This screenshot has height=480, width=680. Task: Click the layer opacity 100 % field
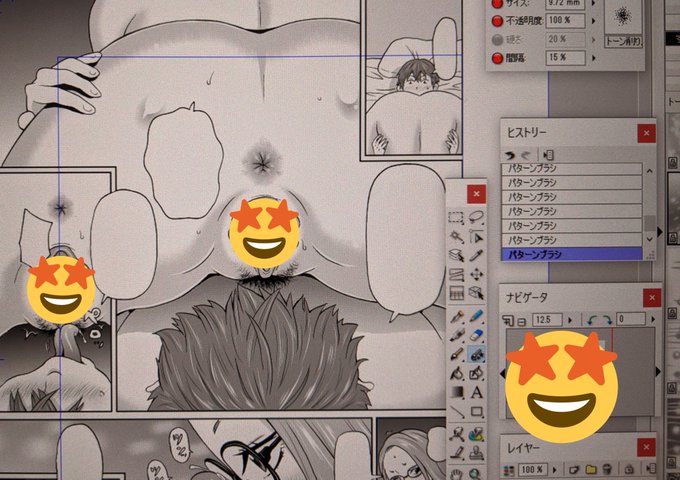pos(533,470)
